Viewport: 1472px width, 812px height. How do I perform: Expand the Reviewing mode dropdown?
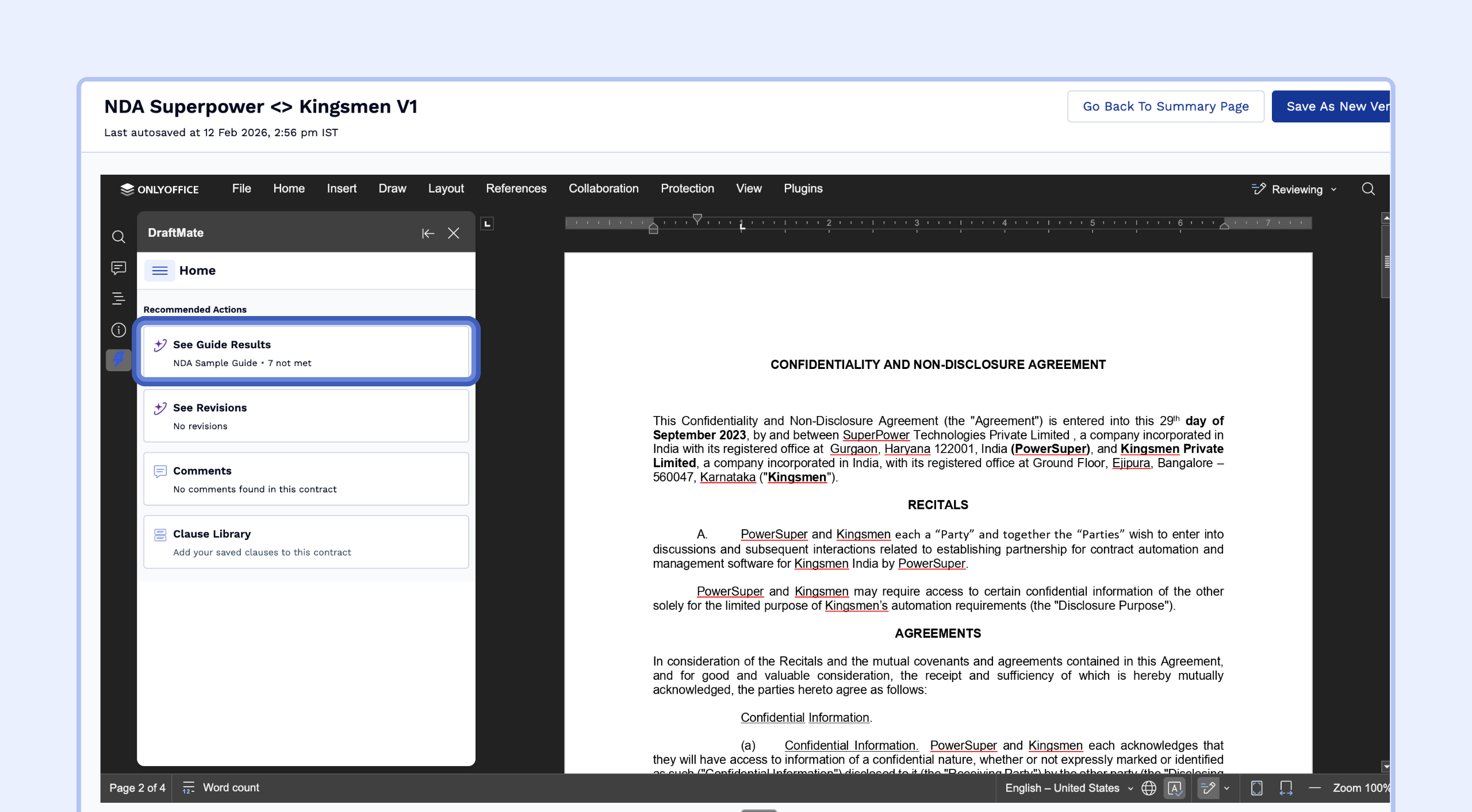point(1296,189)
